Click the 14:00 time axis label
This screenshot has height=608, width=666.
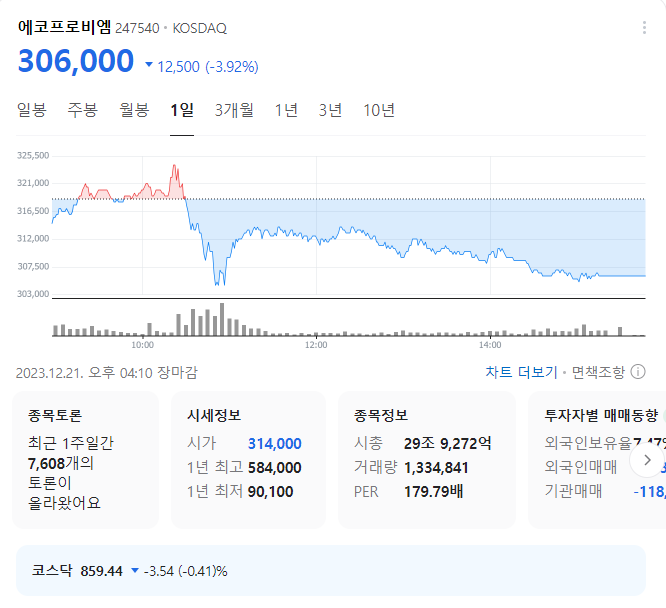(490, 345)
